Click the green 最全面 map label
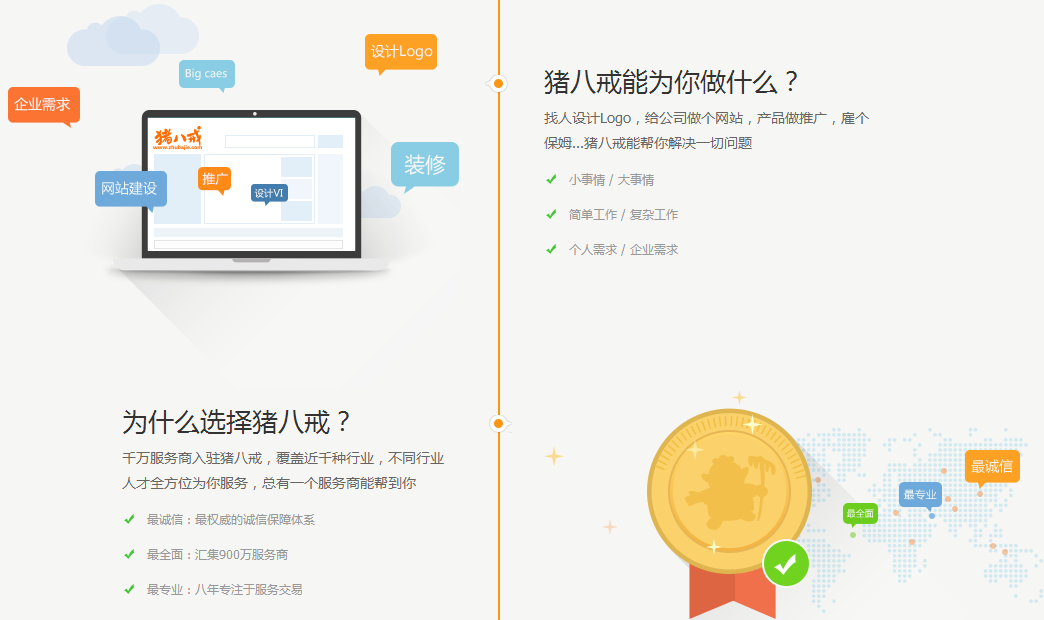The width and height of the screenshot is (1044, 620). coord(860,513)
